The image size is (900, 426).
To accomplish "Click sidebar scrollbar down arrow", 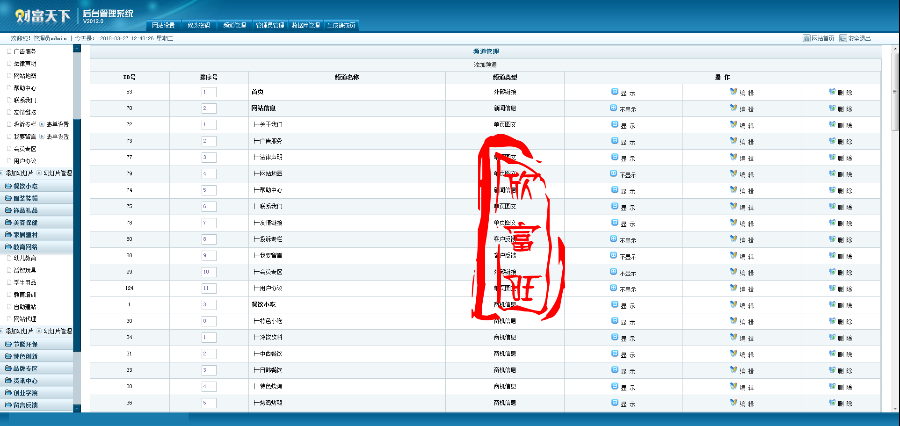I will [77, 408].
